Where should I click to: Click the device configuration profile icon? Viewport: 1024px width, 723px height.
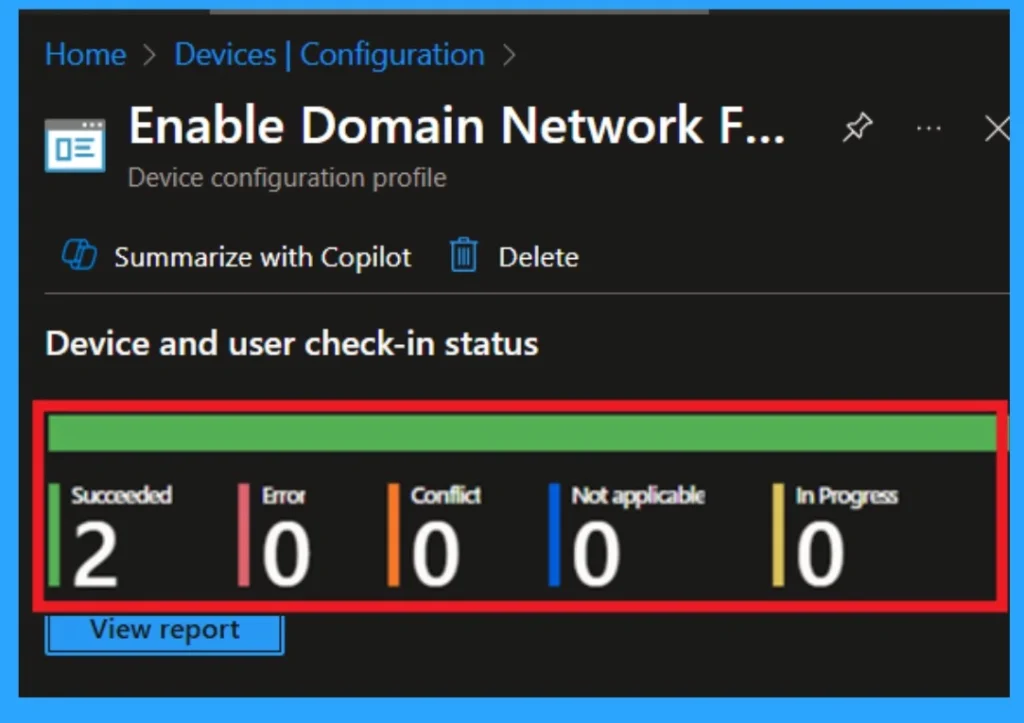click(75, 145)
